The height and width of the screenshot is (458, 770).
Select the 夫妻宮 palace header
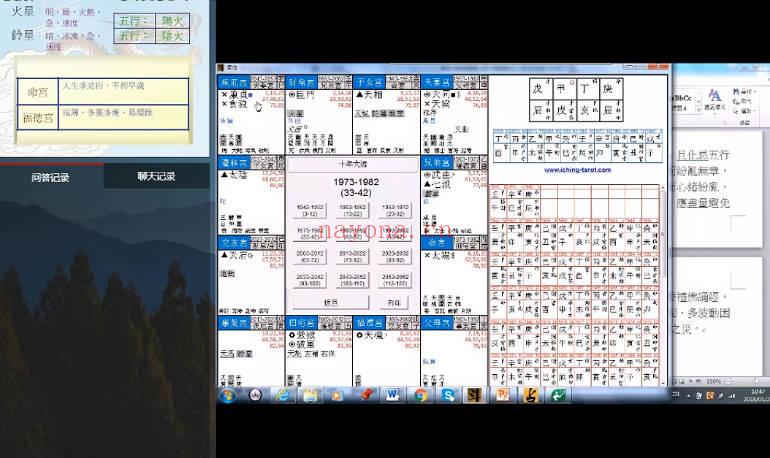pos(438,82)
